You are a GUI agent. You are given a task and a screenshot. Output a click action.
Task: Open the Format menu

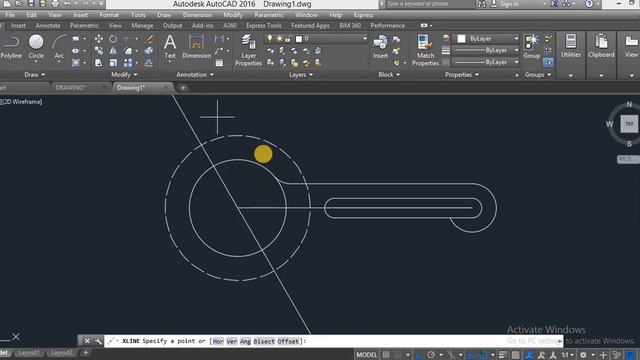109,15
